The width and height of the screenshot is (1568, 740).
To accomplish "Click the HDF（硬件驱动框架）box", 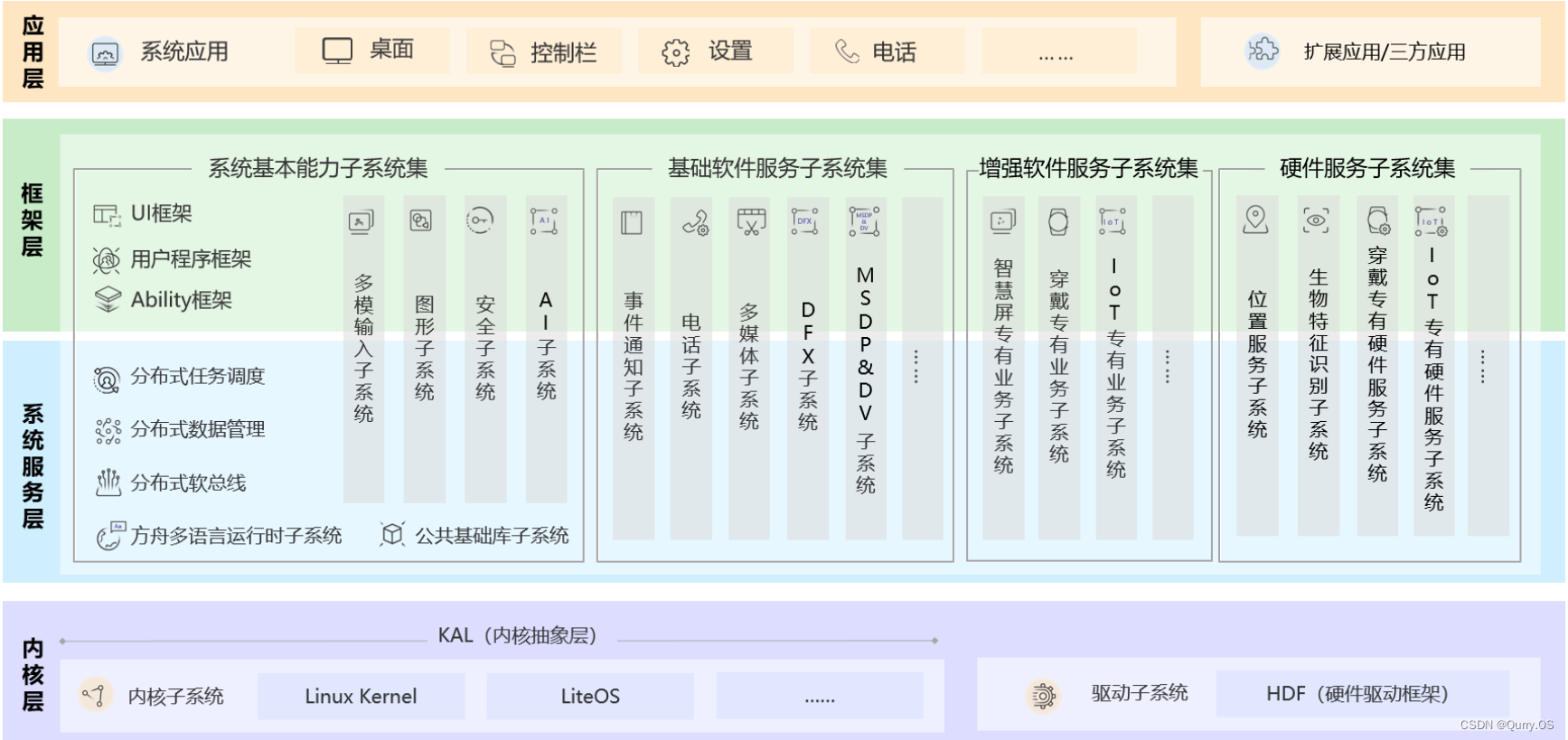I will point(1363,693).
